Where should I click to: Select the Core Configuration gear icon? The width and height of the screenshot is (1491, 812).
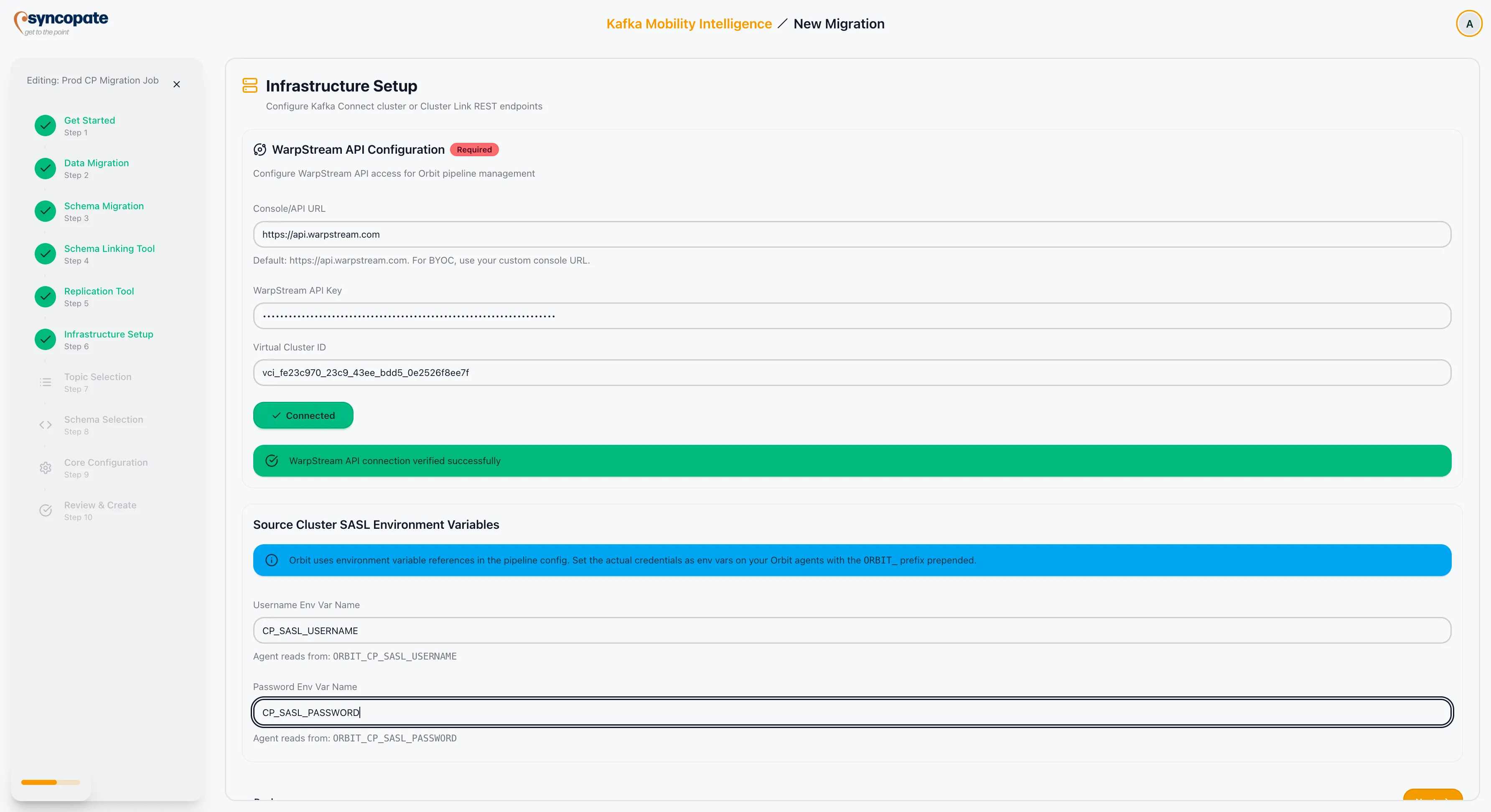click(x=45, y=468)
